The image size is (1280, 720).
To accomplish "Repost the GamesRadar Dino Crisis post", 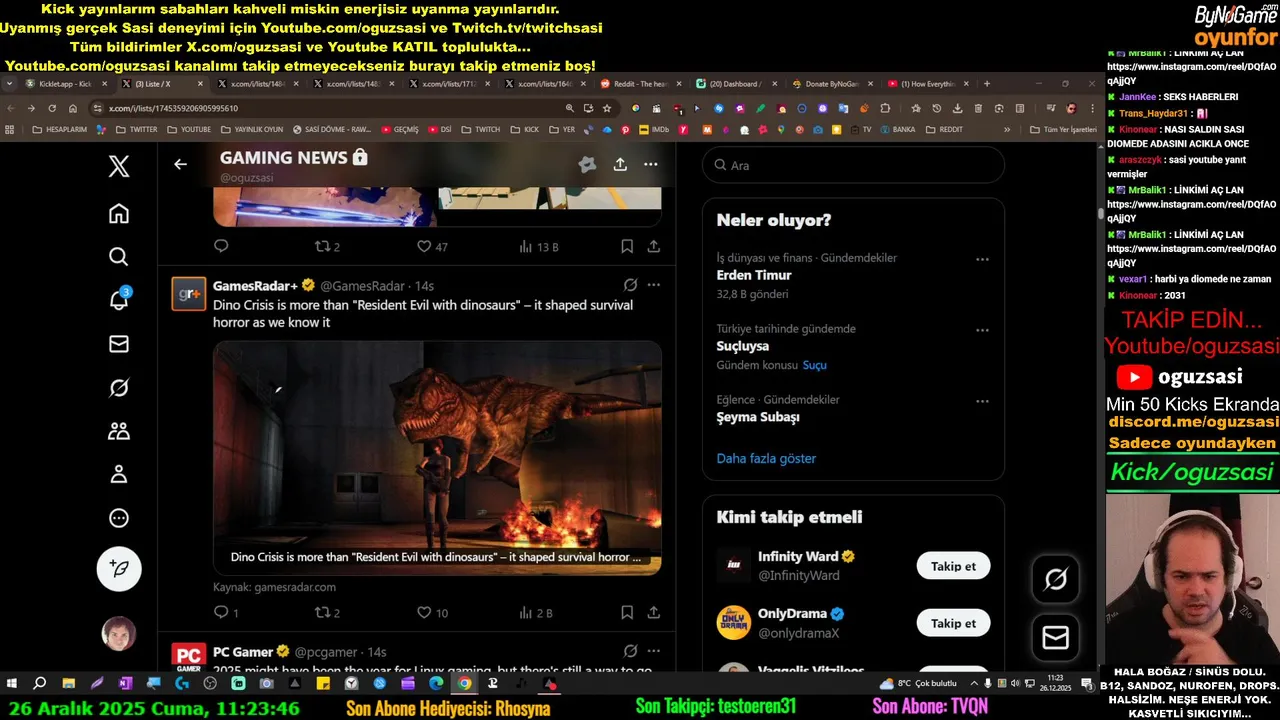I will (328, 612).
